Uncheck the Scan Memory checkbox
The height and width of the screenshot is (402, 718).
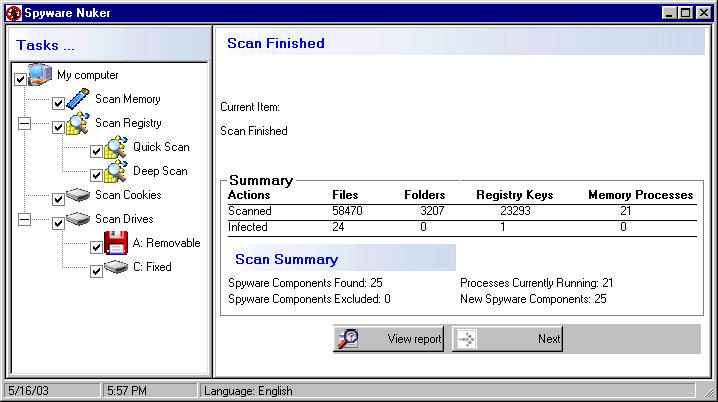point(58,103)
